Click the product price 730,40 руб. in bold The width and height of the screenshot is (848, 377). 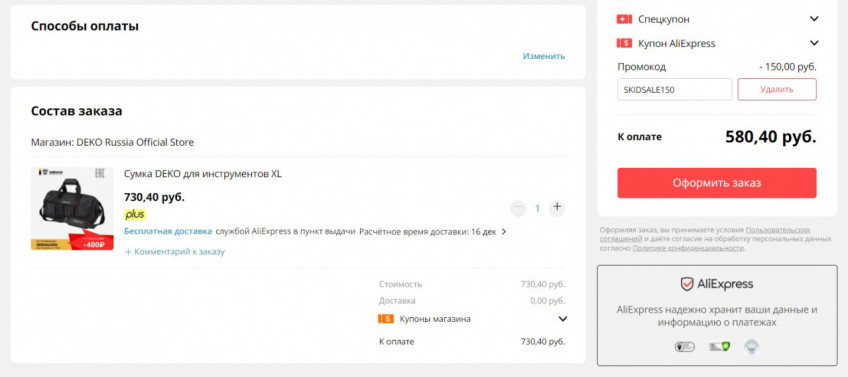pyautogui.click(x=154, y=197)
